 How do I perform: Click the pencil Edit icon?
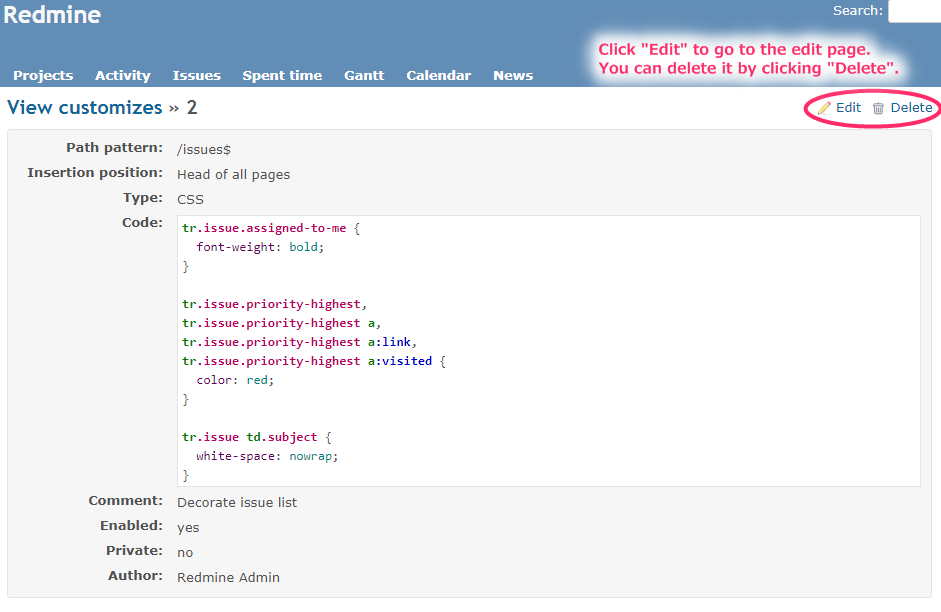tap(825, 108)
